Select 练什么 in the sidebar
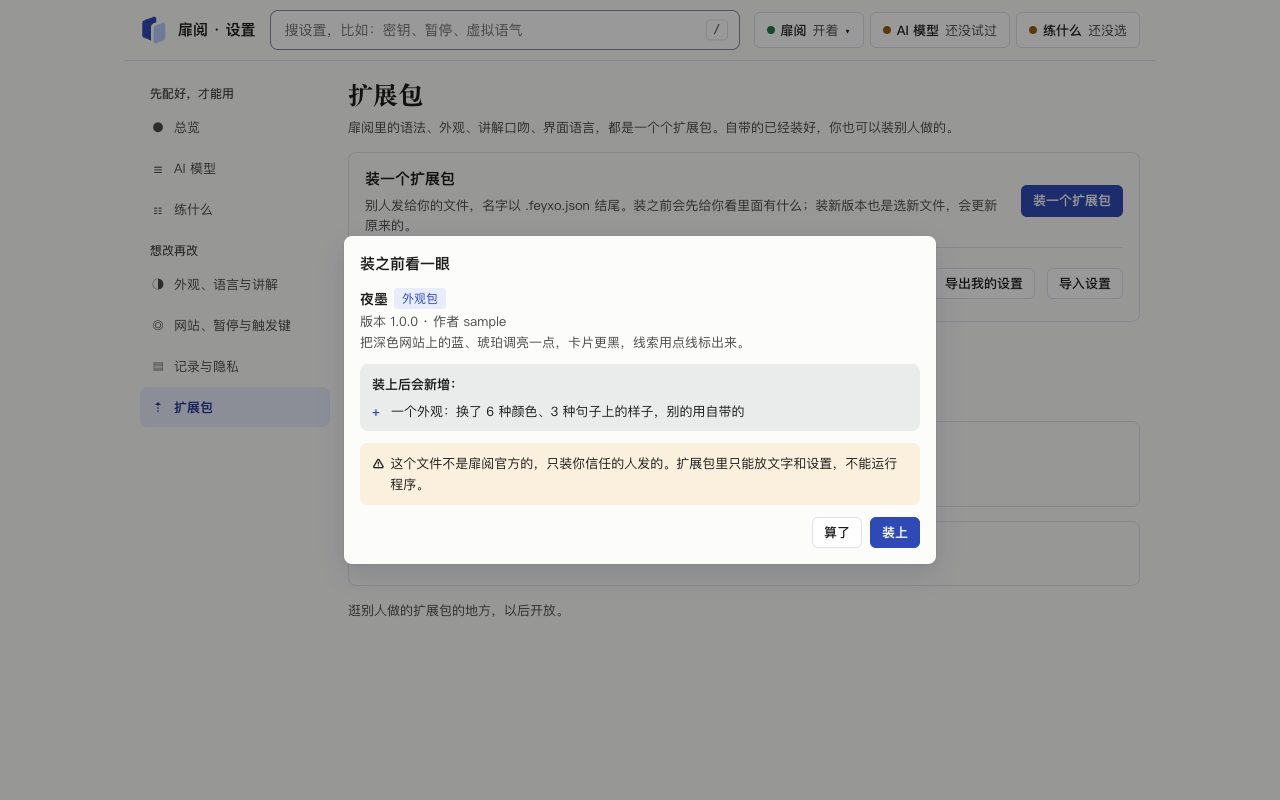1280x800 pixels. (x=235, y=210)
